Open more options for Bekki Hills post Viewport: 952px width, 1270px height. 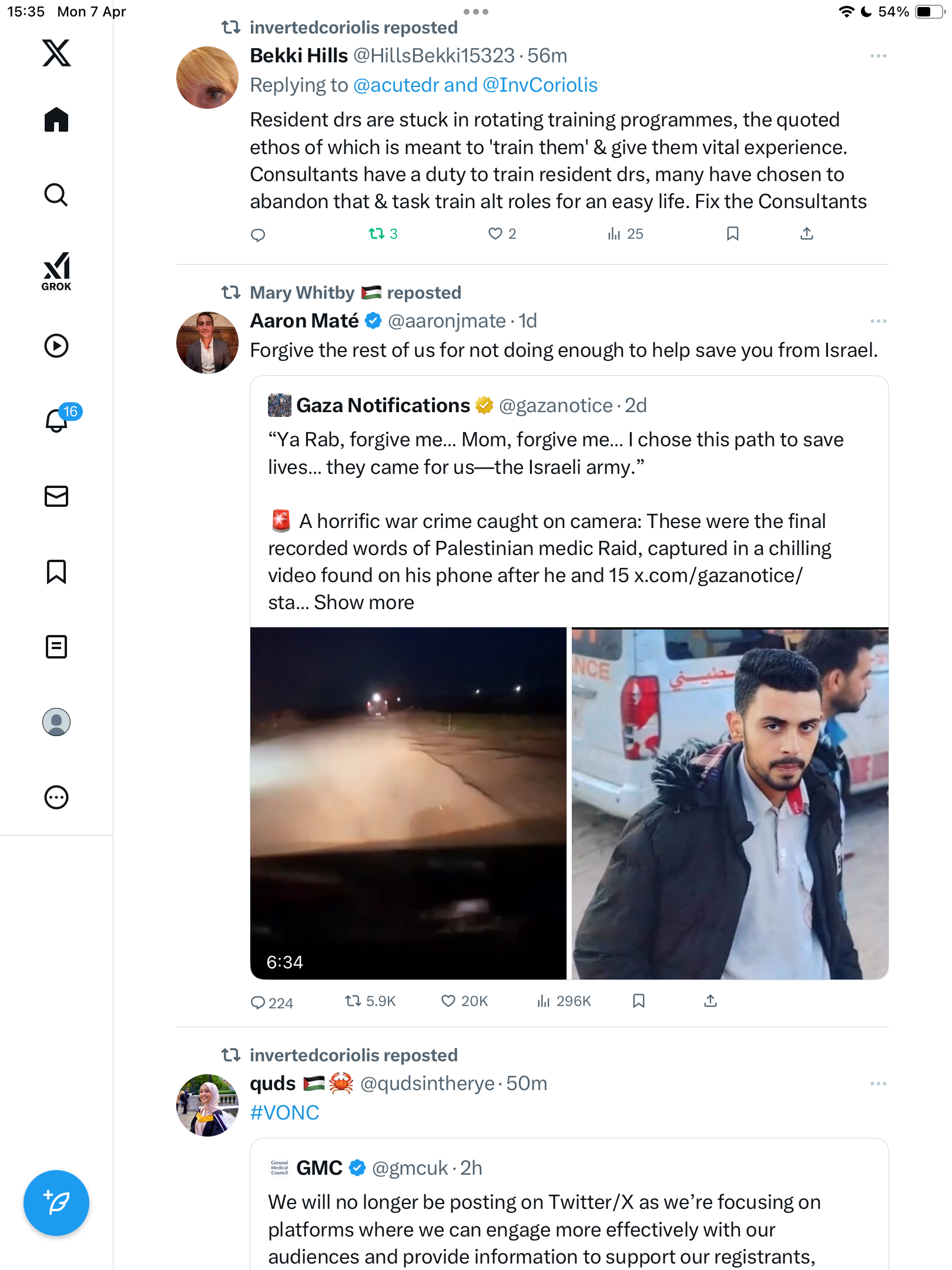[x=879, y=56]
